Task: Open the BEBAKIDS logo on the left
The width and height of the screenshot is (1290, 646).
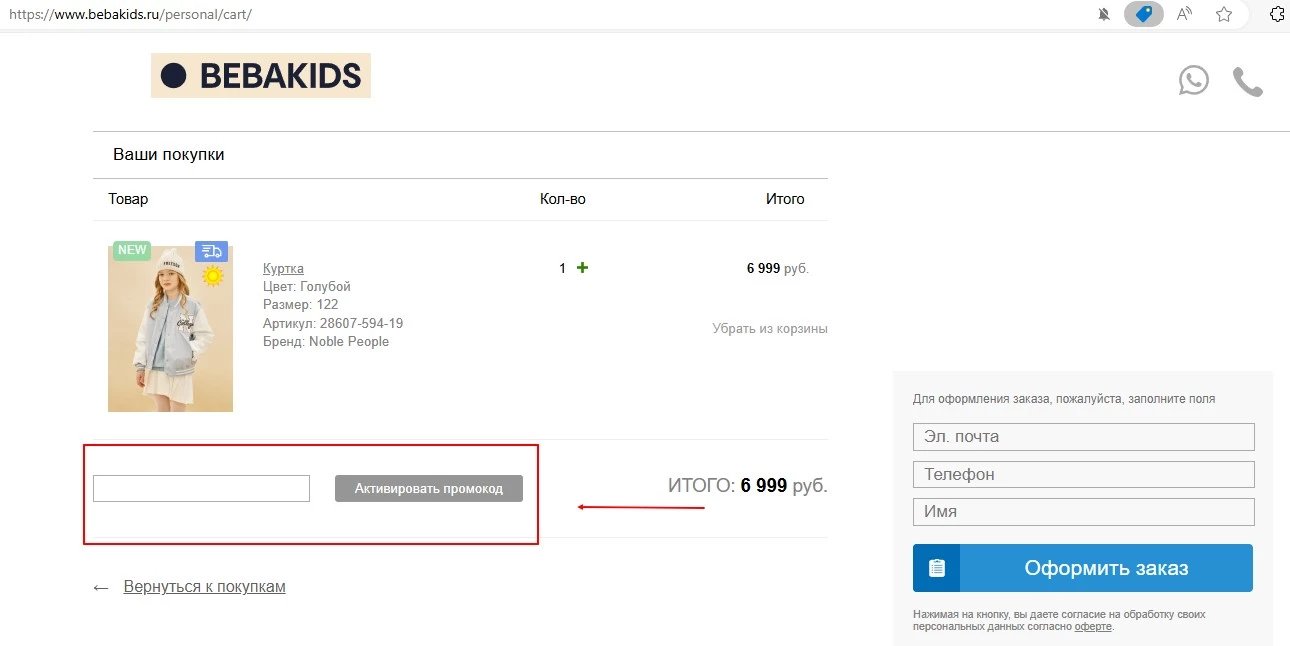Action: coord(260,75)
